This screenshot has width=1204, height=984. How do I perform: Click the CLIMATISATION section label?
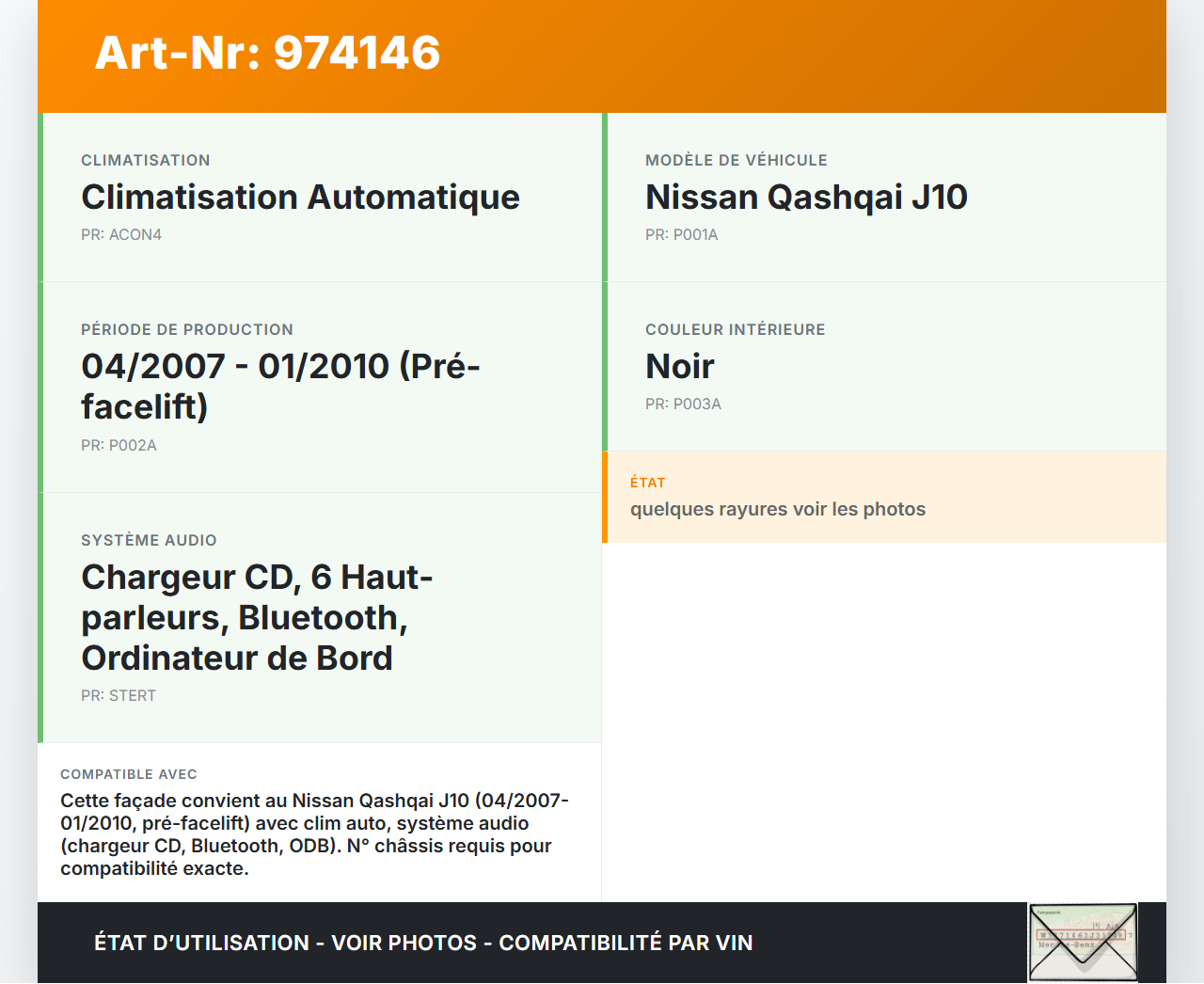point(146,160)
